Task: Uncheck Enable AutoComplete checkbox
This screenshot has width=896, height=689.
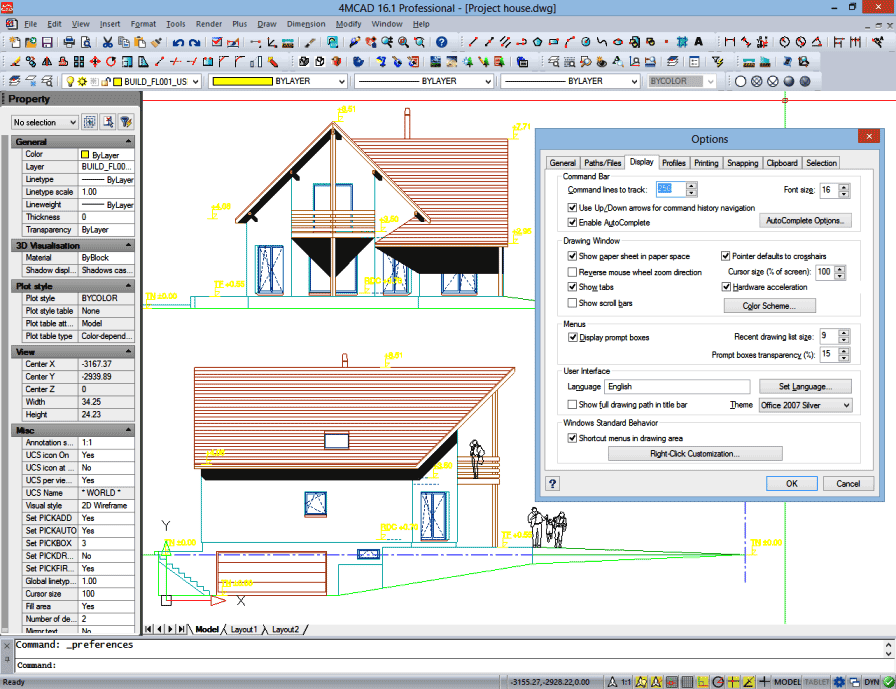Action: tap(572, 222)
